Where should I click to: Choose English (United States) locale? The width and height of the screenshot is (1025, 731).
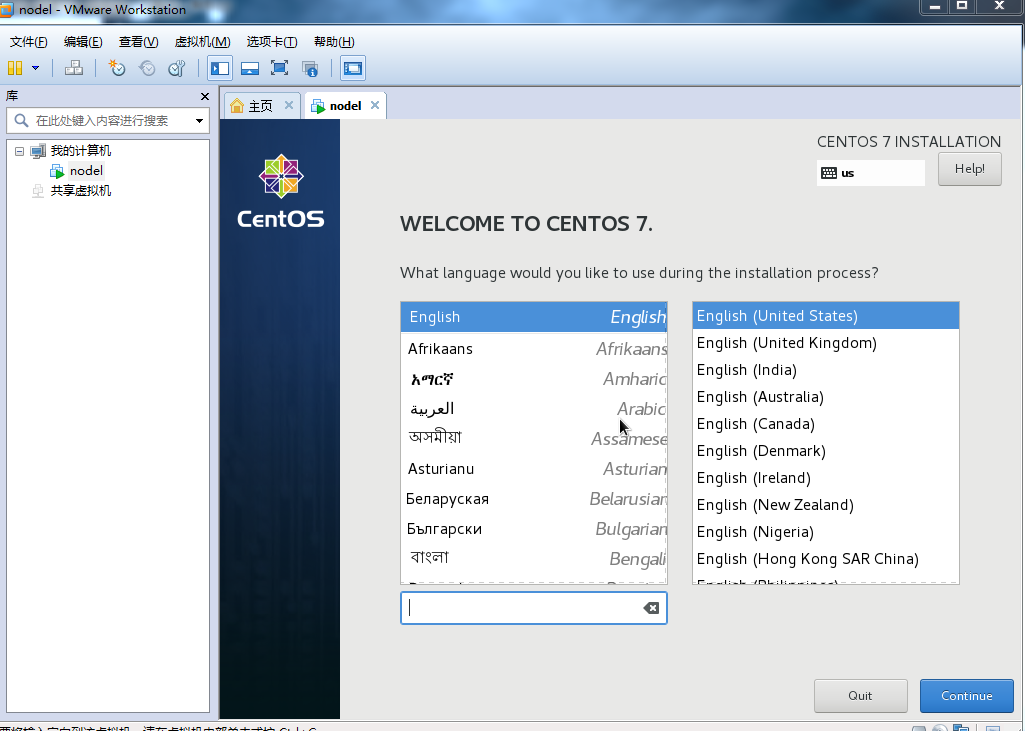826,316
